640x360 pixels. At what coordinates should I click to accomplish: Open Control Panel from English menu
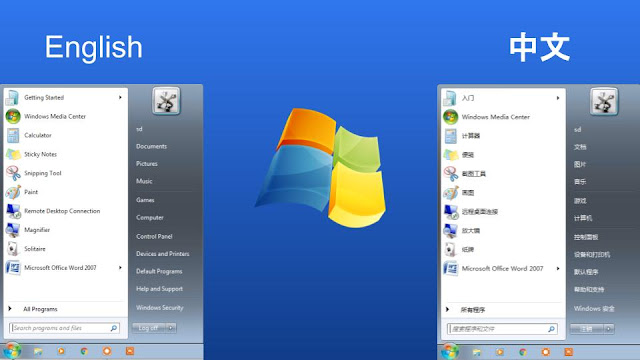(154, 236)
